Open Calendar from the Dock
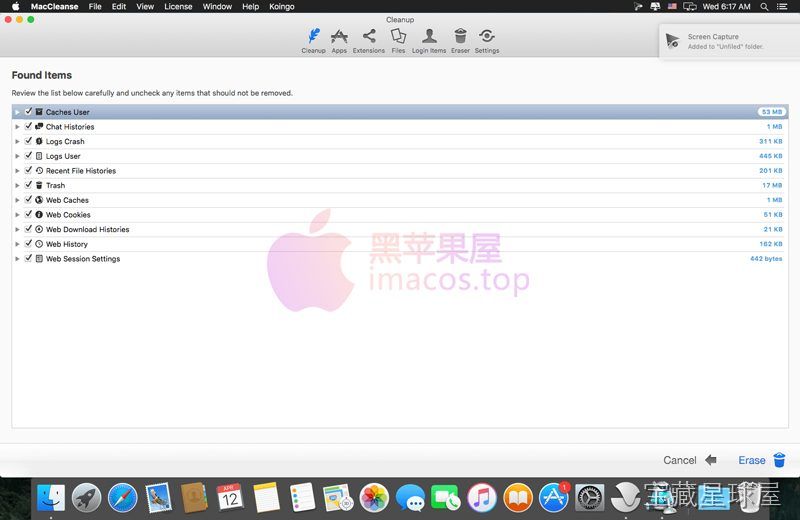 [x=230, y=498]
